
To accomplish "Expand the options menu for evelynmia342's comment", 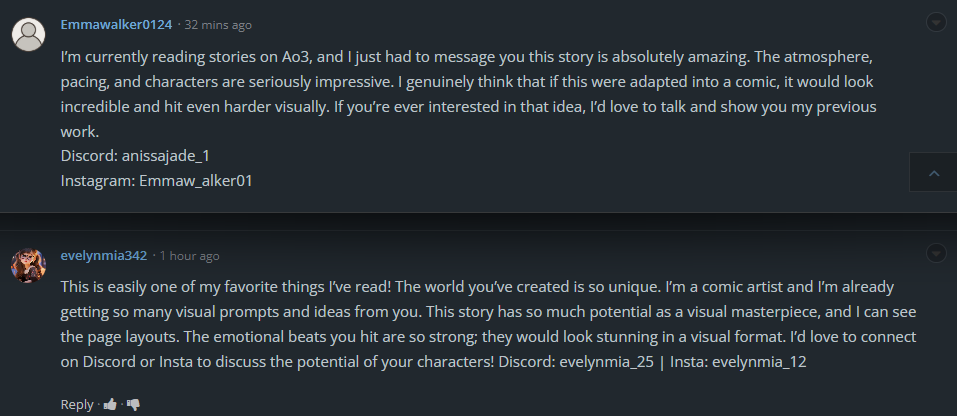I will pos(936,252).
